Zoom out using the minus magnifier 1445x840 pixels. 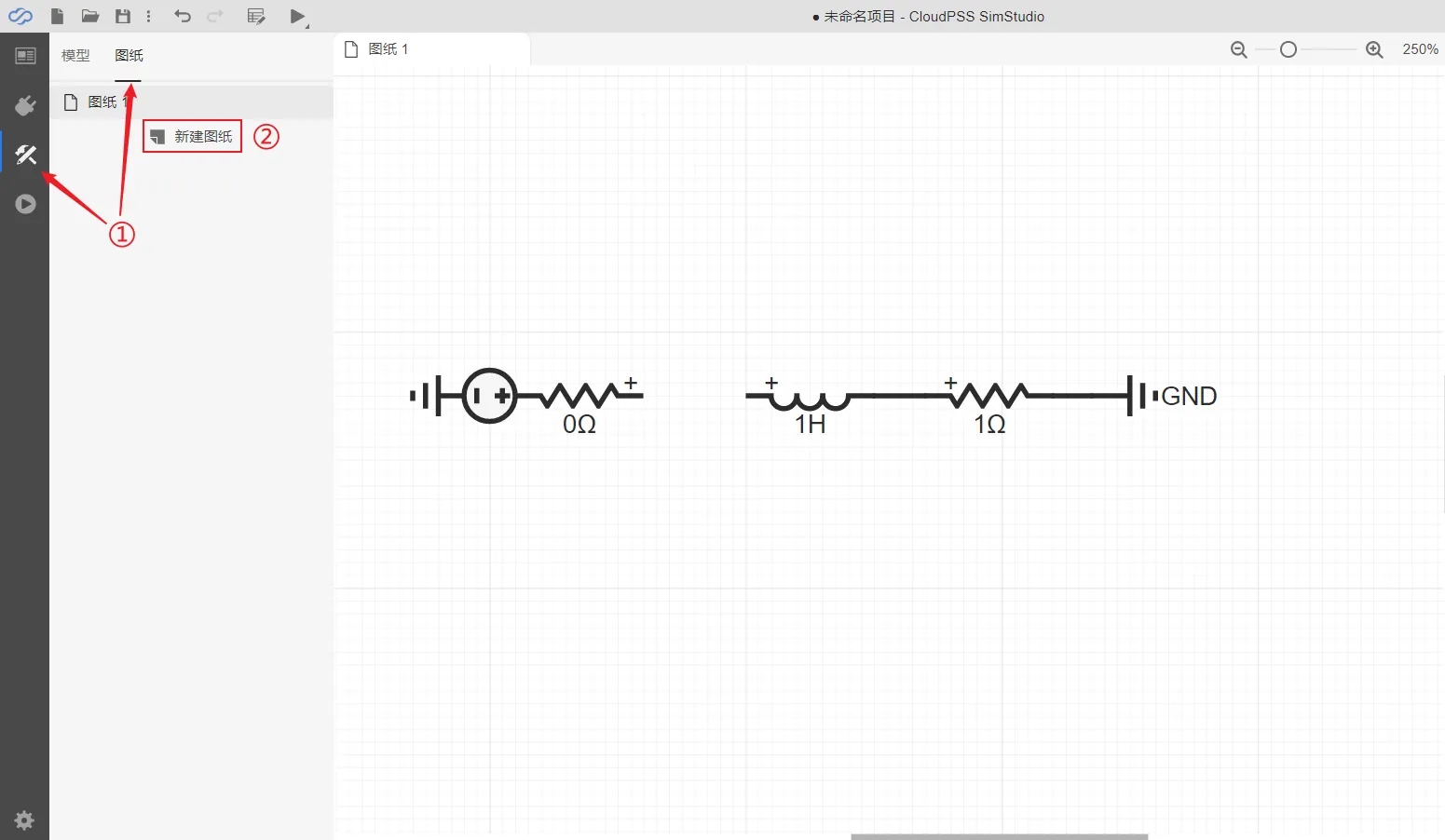point(1238,49)
